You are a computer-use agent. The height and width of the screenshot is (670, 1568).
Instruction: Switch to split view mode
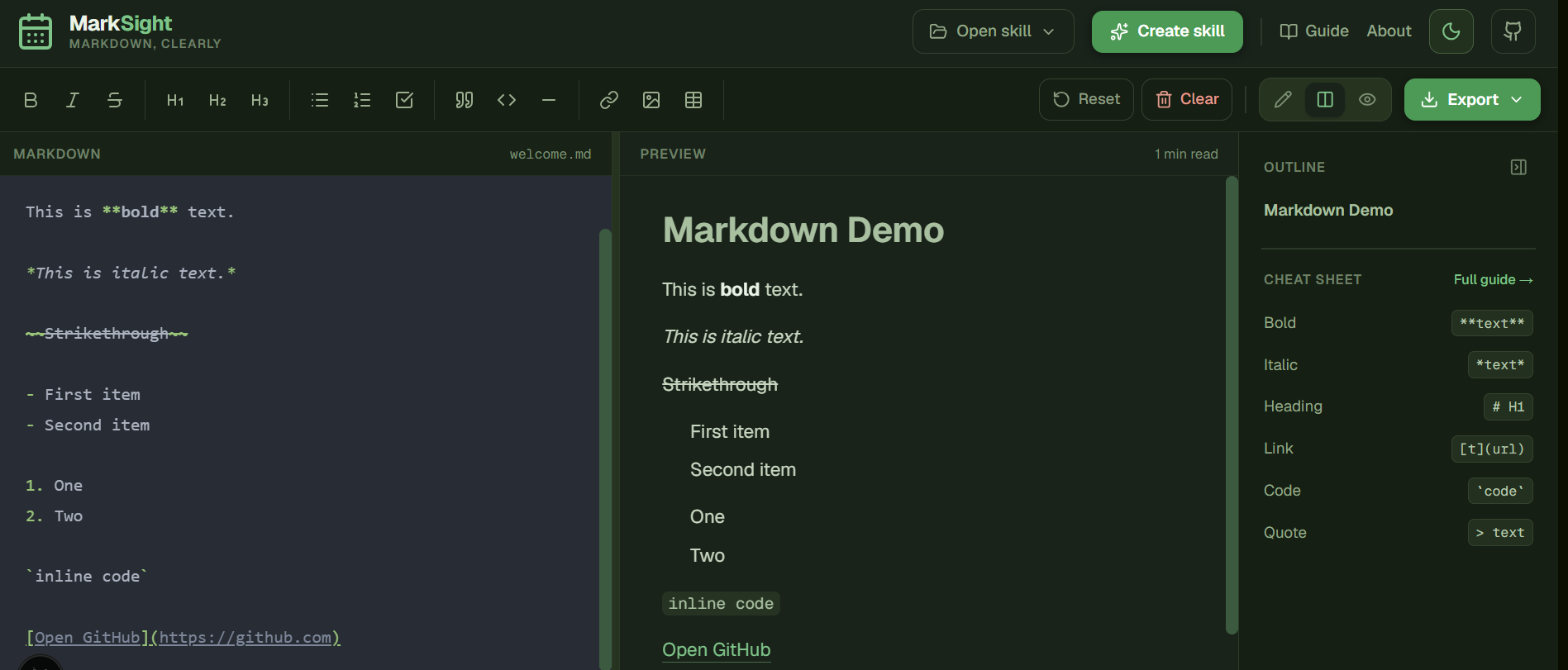click(x=1325, y=99)
